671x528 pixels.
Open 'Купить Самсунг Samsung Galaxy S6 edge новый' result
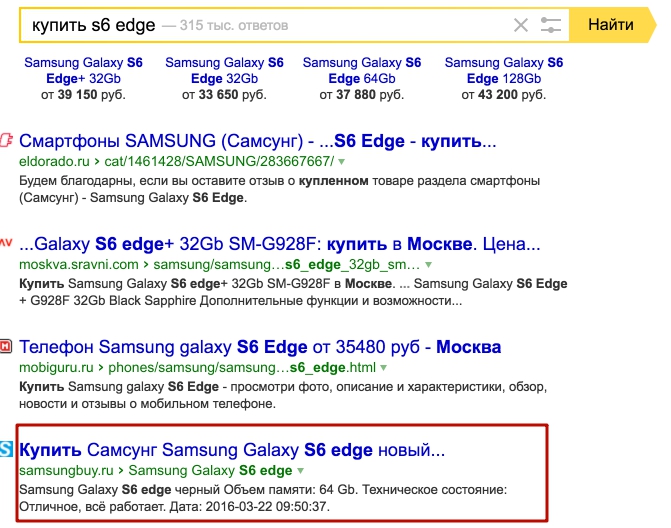[232, 449]
